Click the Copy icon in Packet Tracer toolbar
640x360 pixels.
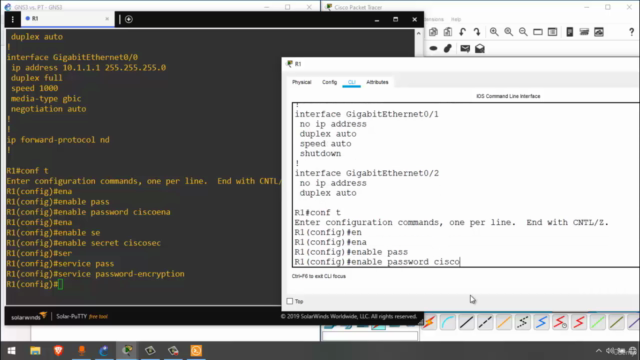(x=433, y=32)
